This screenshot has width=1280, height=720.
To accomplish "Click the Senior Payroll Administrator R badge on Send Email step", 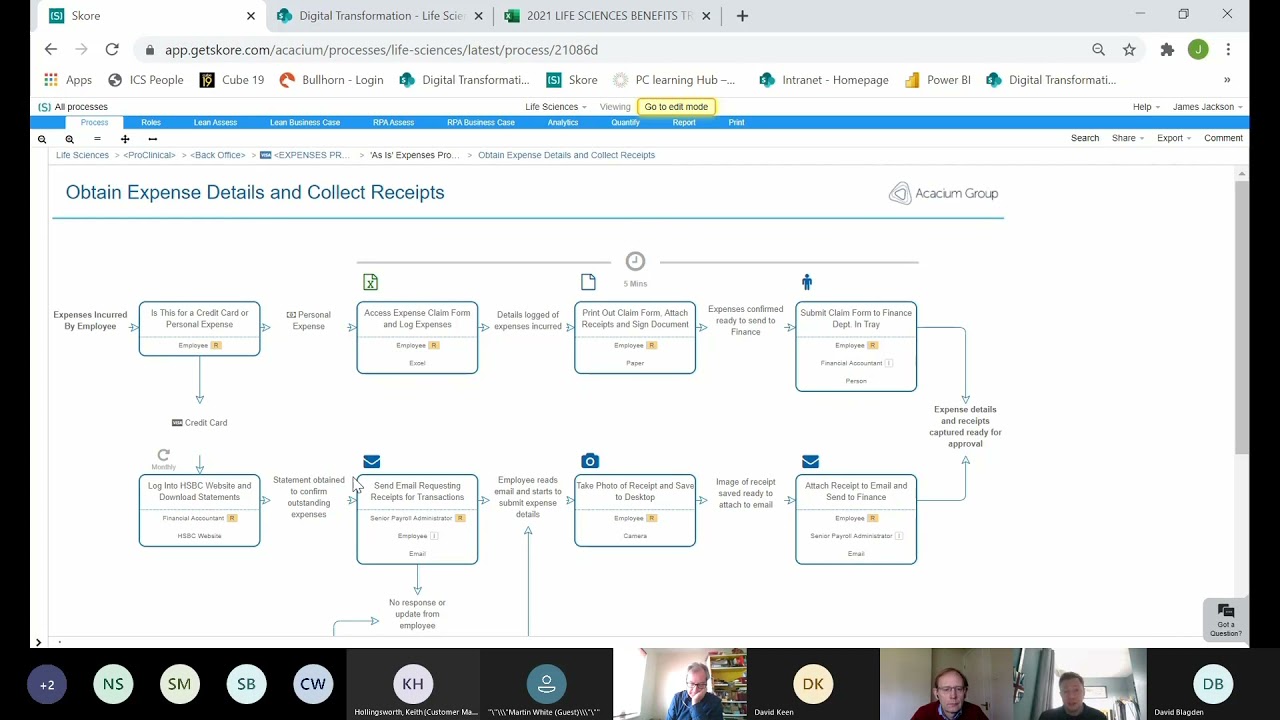I will [x=460, y=519].
